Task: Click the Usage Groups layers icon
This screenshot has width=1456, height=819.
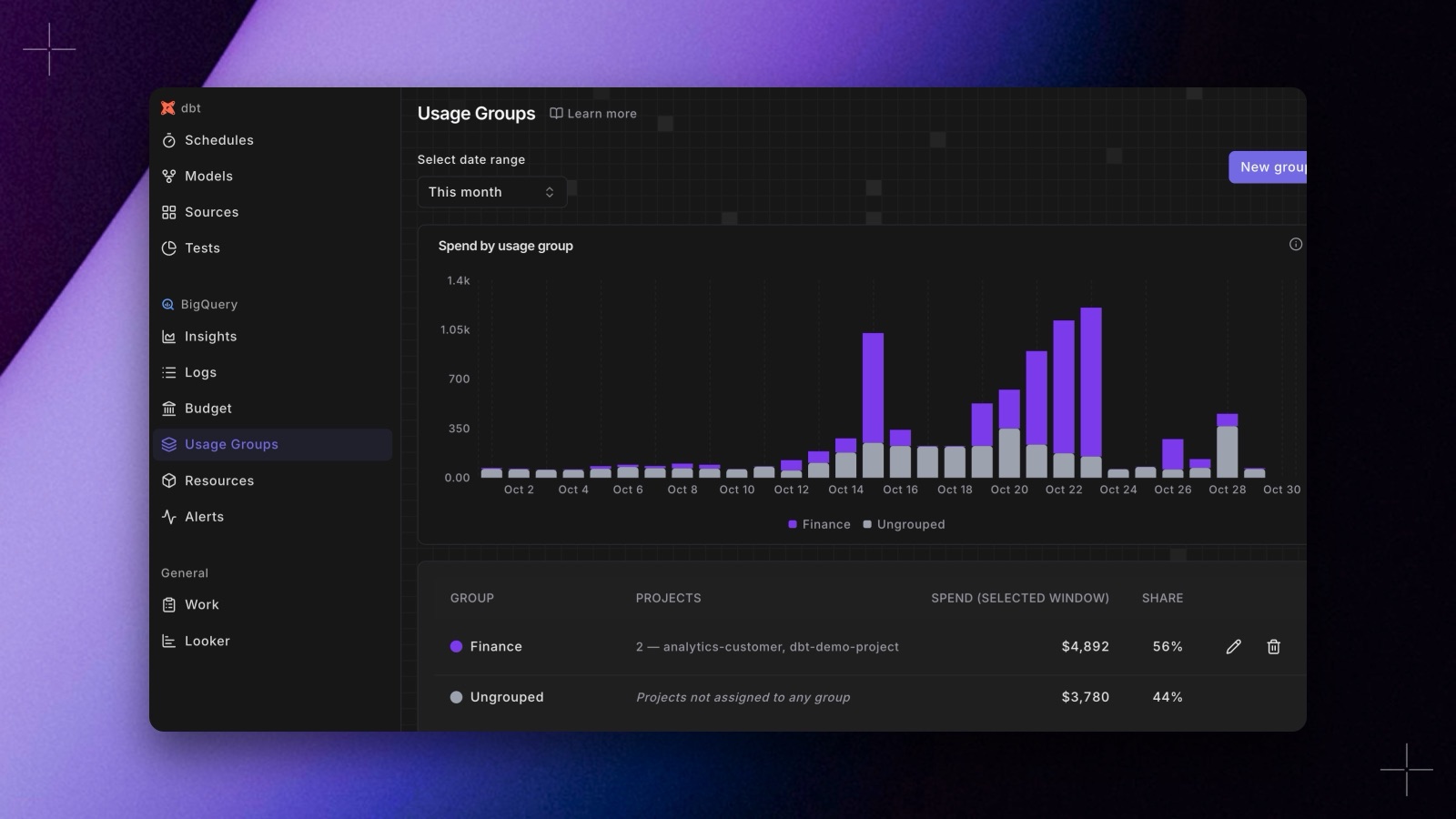Action: [x=168, y=444]
